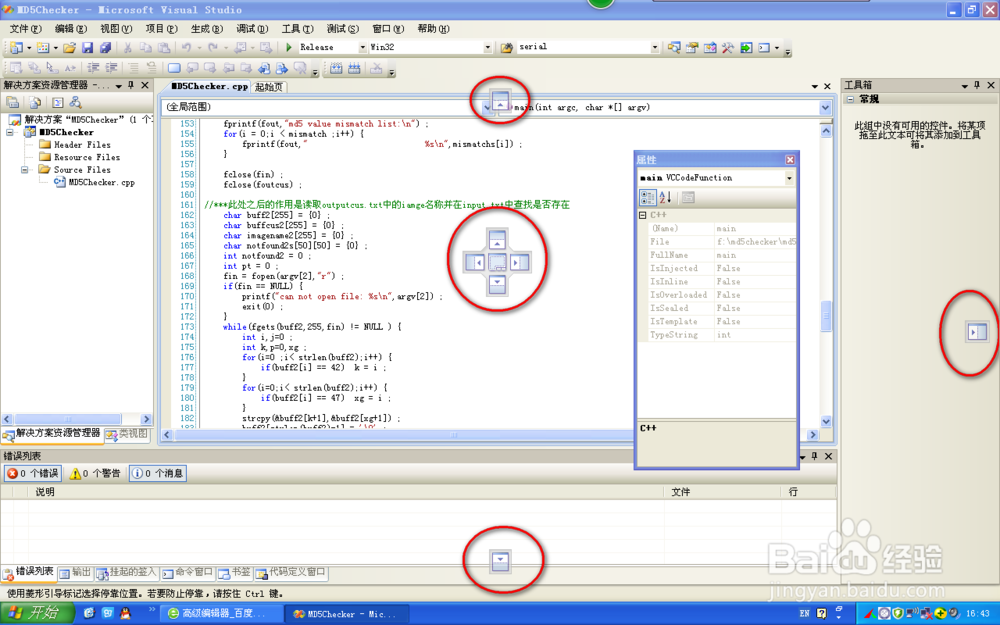Open the global scope dropdown in editor
The image size is (1000, 625).
(x=487, y=107)
